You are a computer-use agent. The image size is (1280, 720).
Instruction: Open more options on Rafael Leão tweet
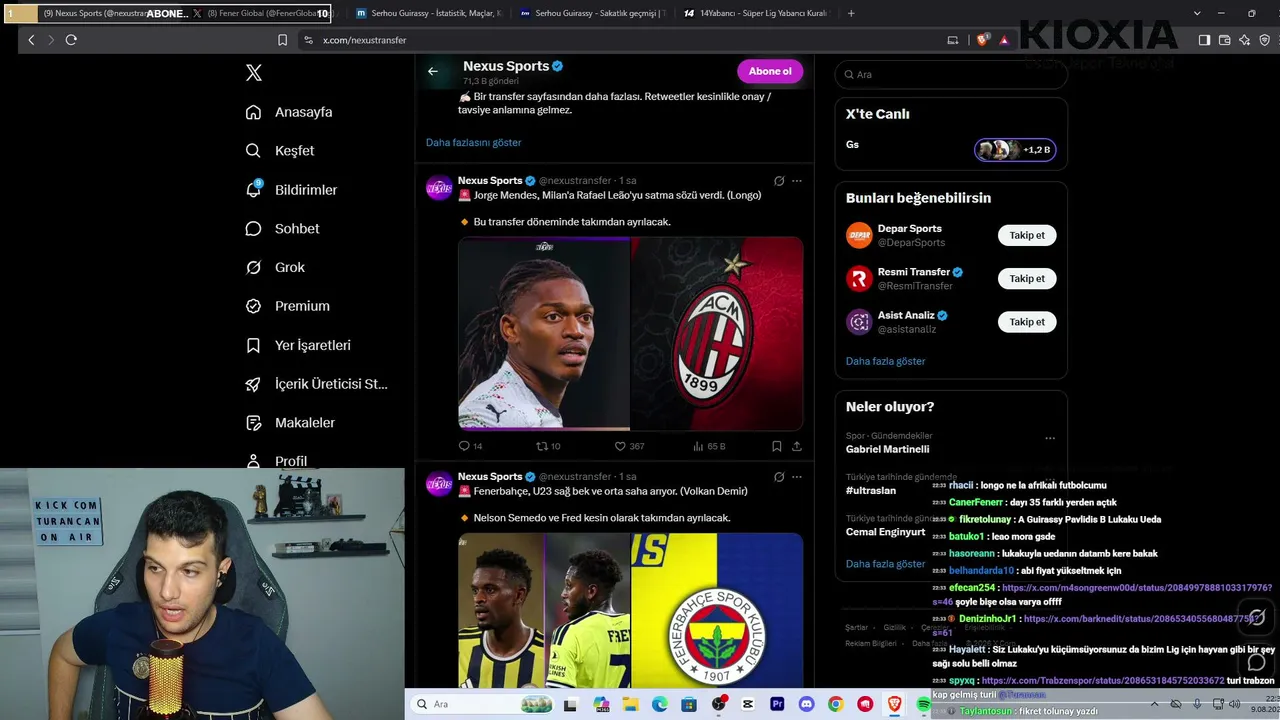[x=797, y=181]
